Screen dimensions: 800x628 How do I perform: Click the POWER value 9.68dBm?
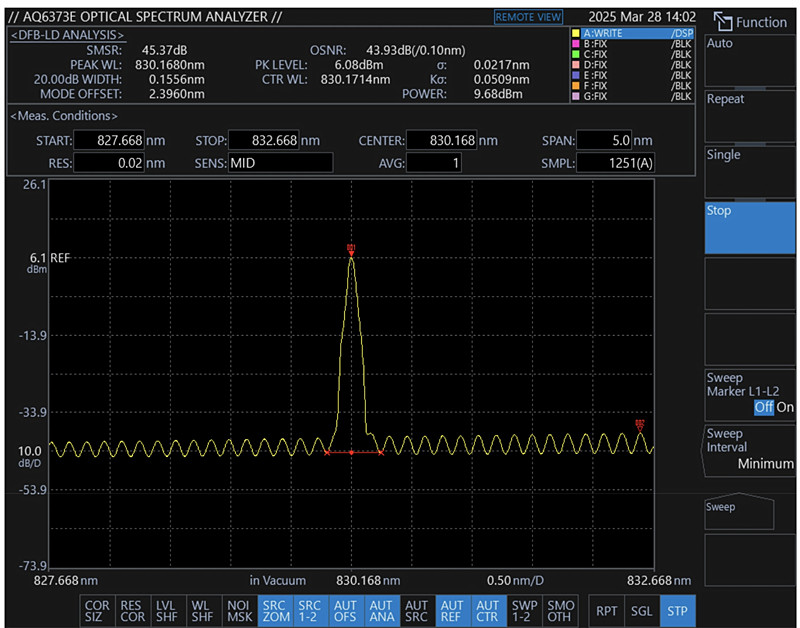coord(498,94)
